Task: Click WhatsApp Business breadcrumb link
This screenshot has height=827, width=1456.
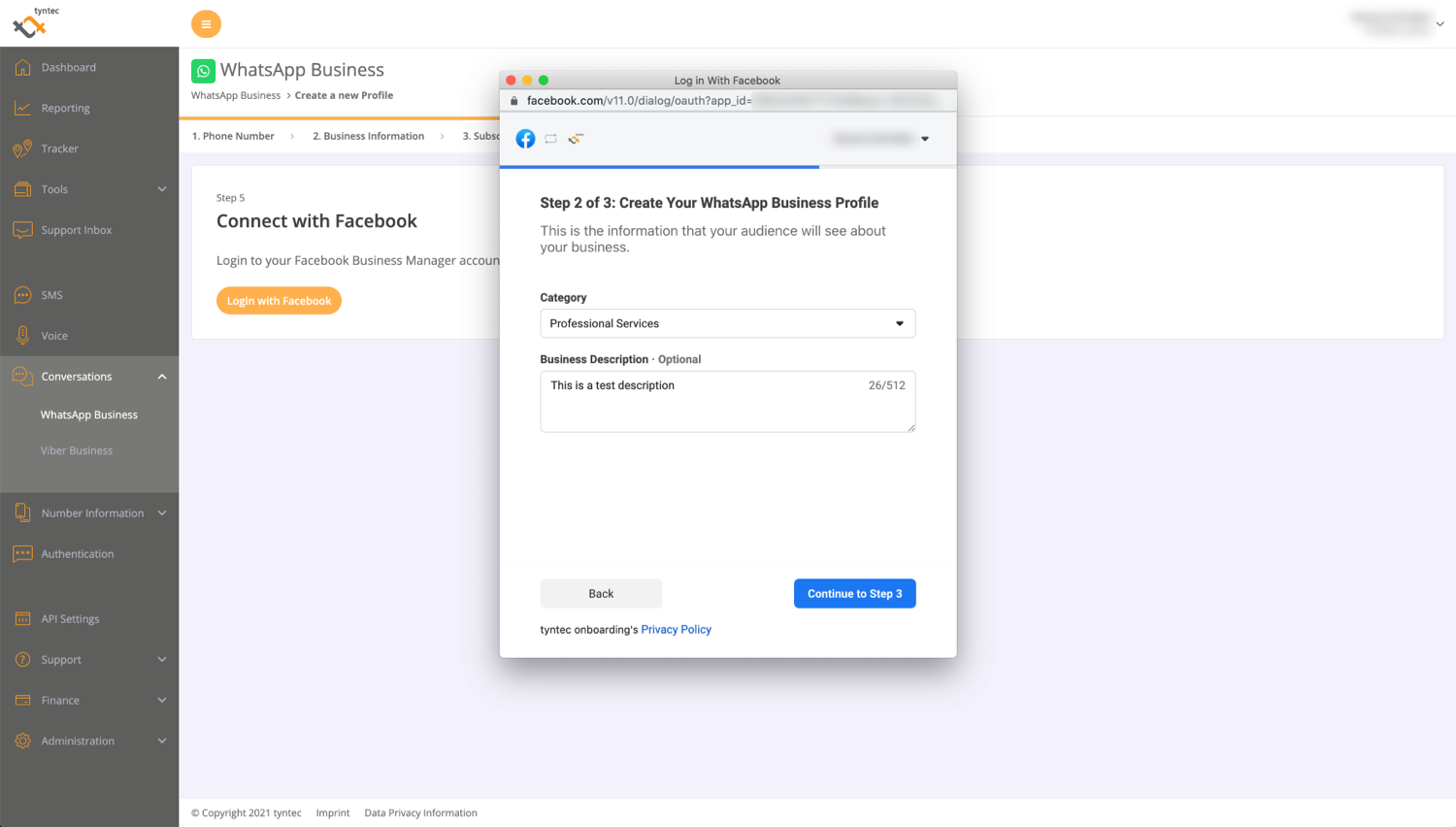Action: point(236,95)
